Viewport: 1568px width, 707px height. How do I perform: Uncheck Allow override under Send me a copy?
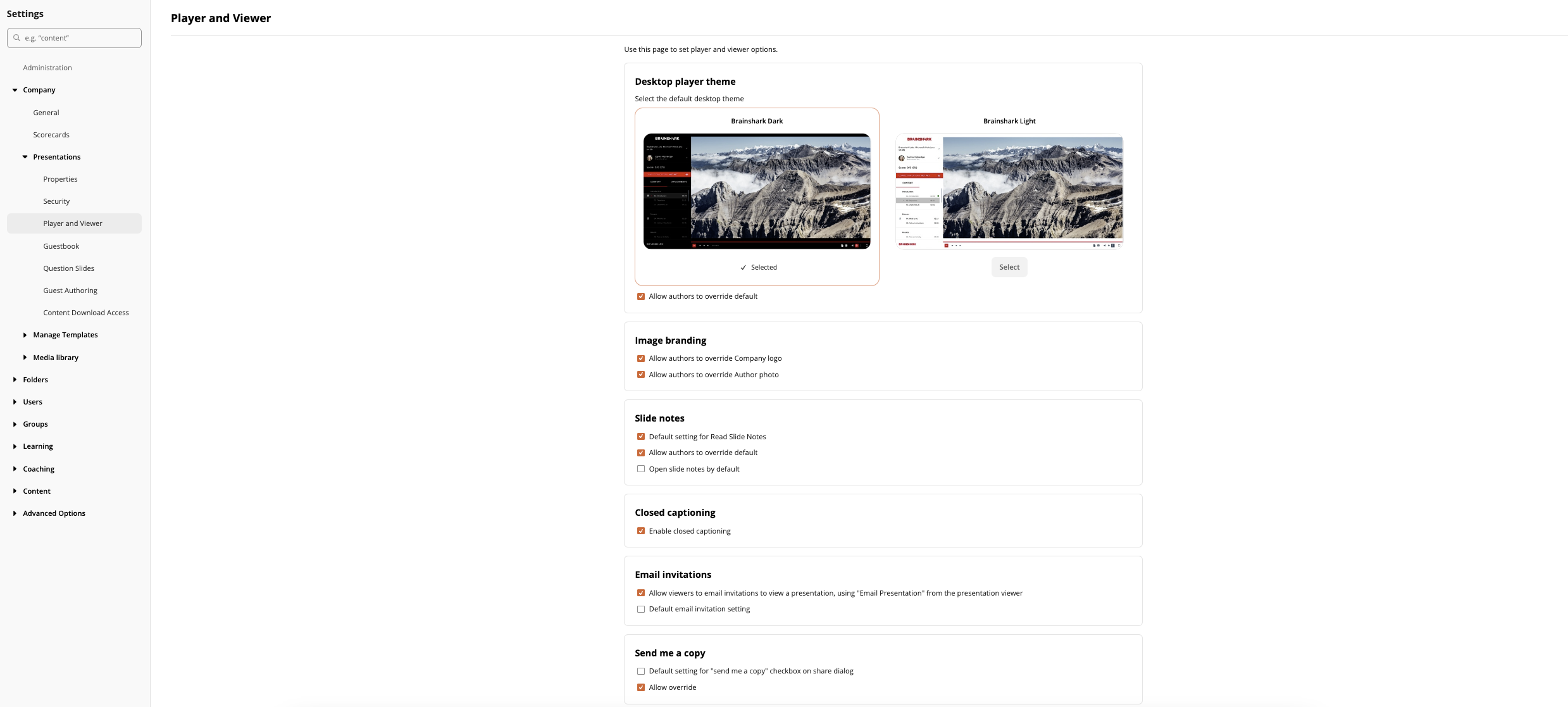(640, 687)
